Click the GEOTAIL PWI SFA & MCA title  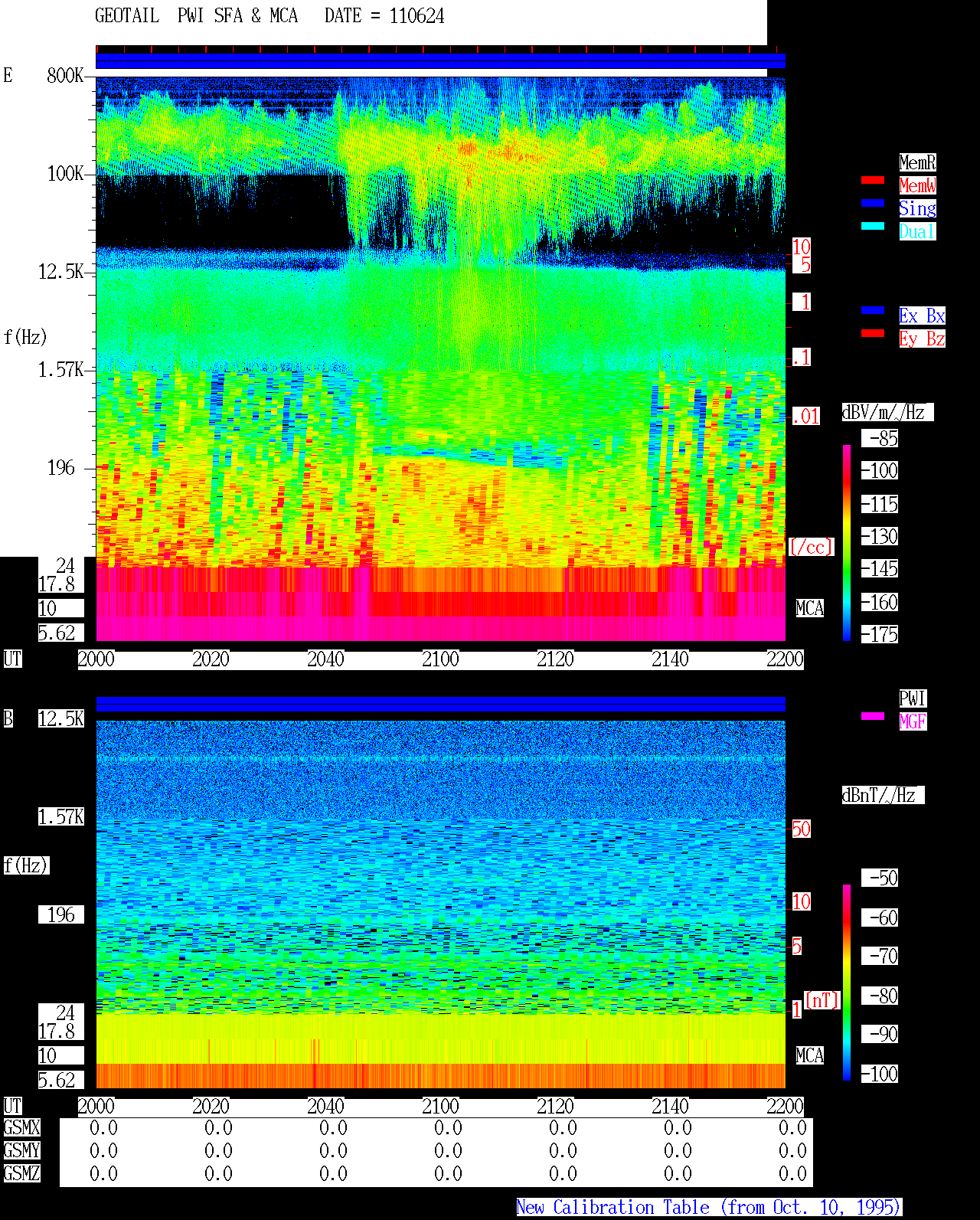196,16
